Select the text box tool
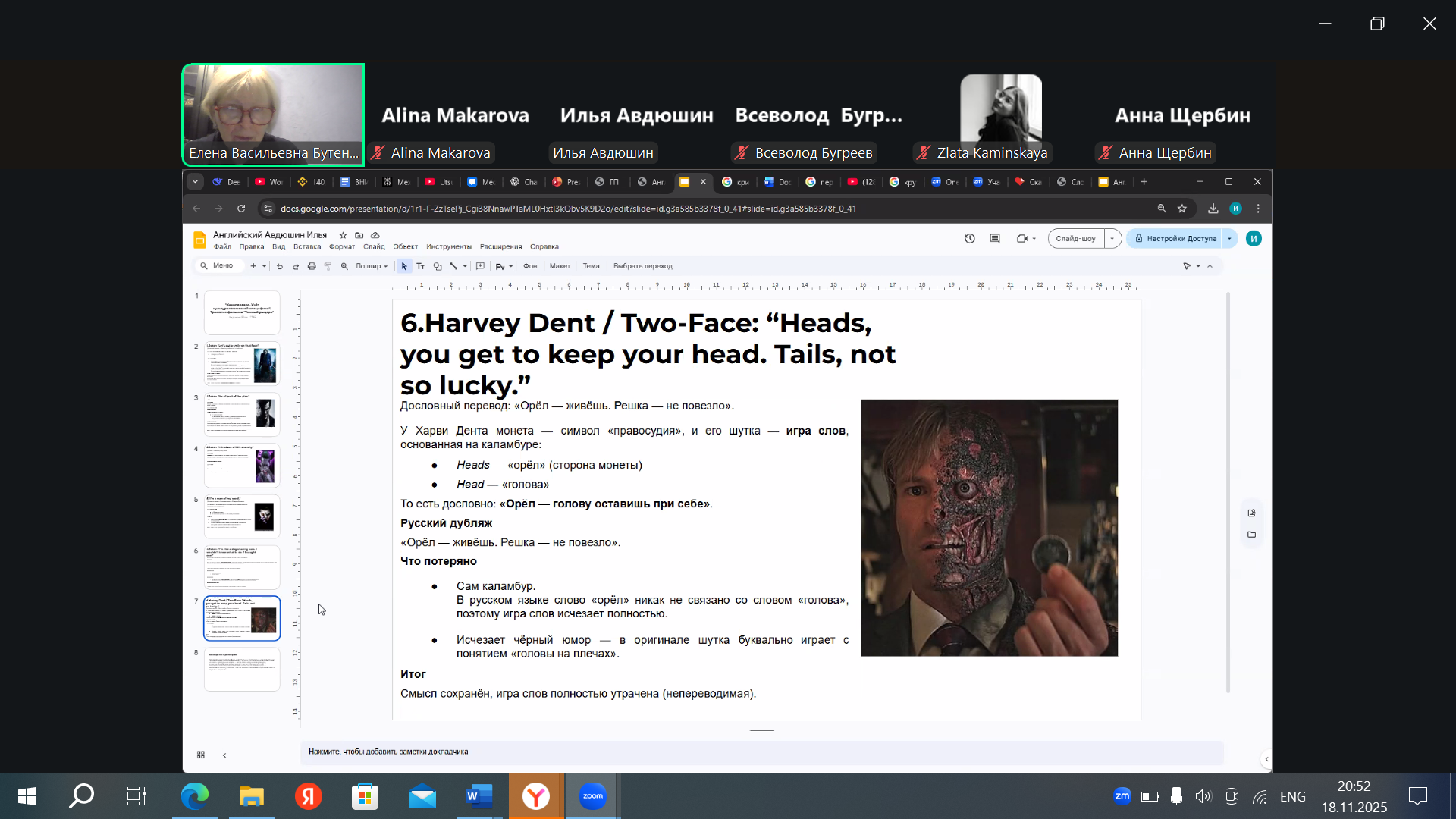1456x819 pixels. pyautogui.click(x=420, y=266)
